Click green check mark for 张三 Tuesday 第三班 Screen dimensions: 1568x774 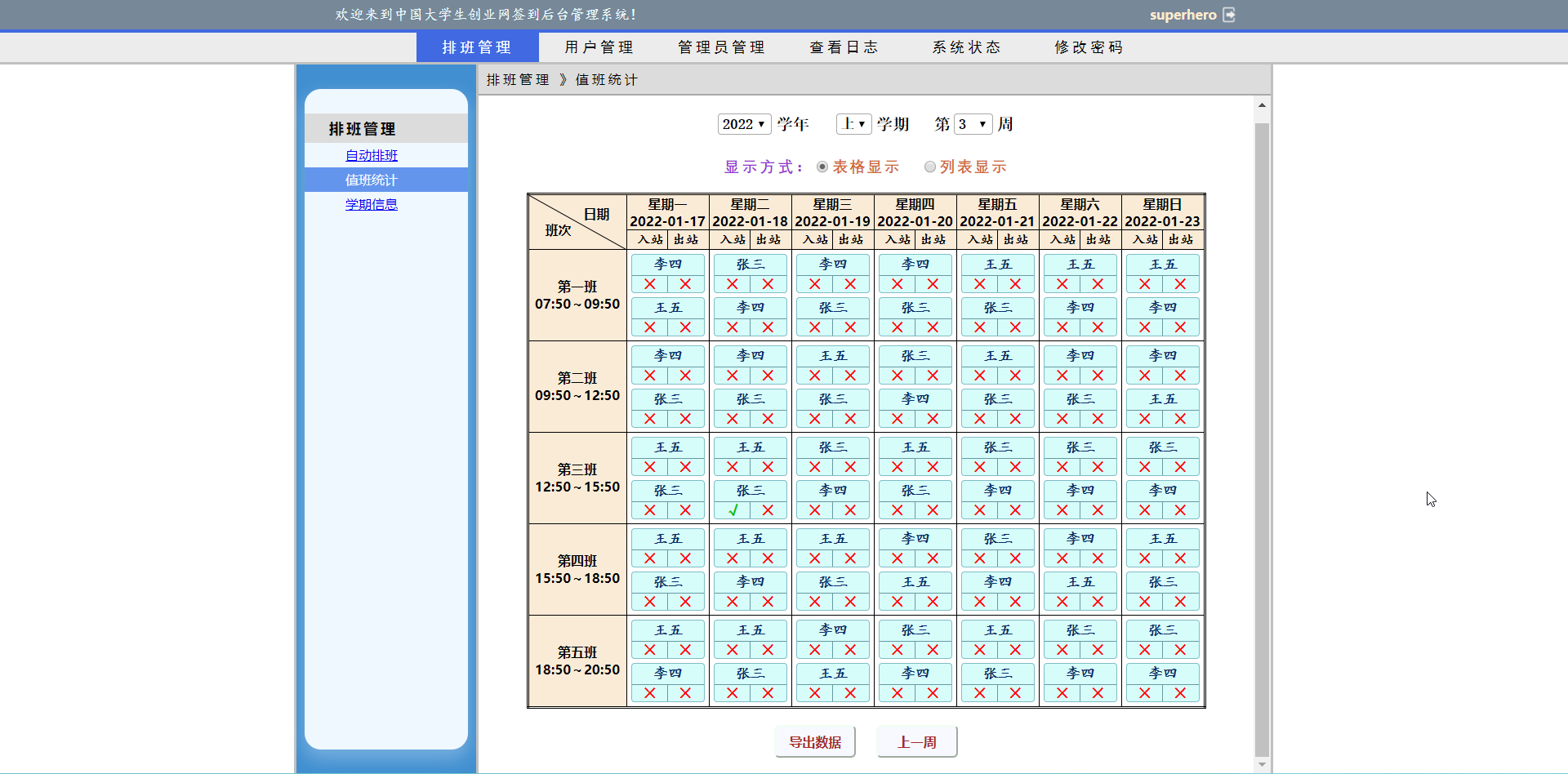(733, 510)
